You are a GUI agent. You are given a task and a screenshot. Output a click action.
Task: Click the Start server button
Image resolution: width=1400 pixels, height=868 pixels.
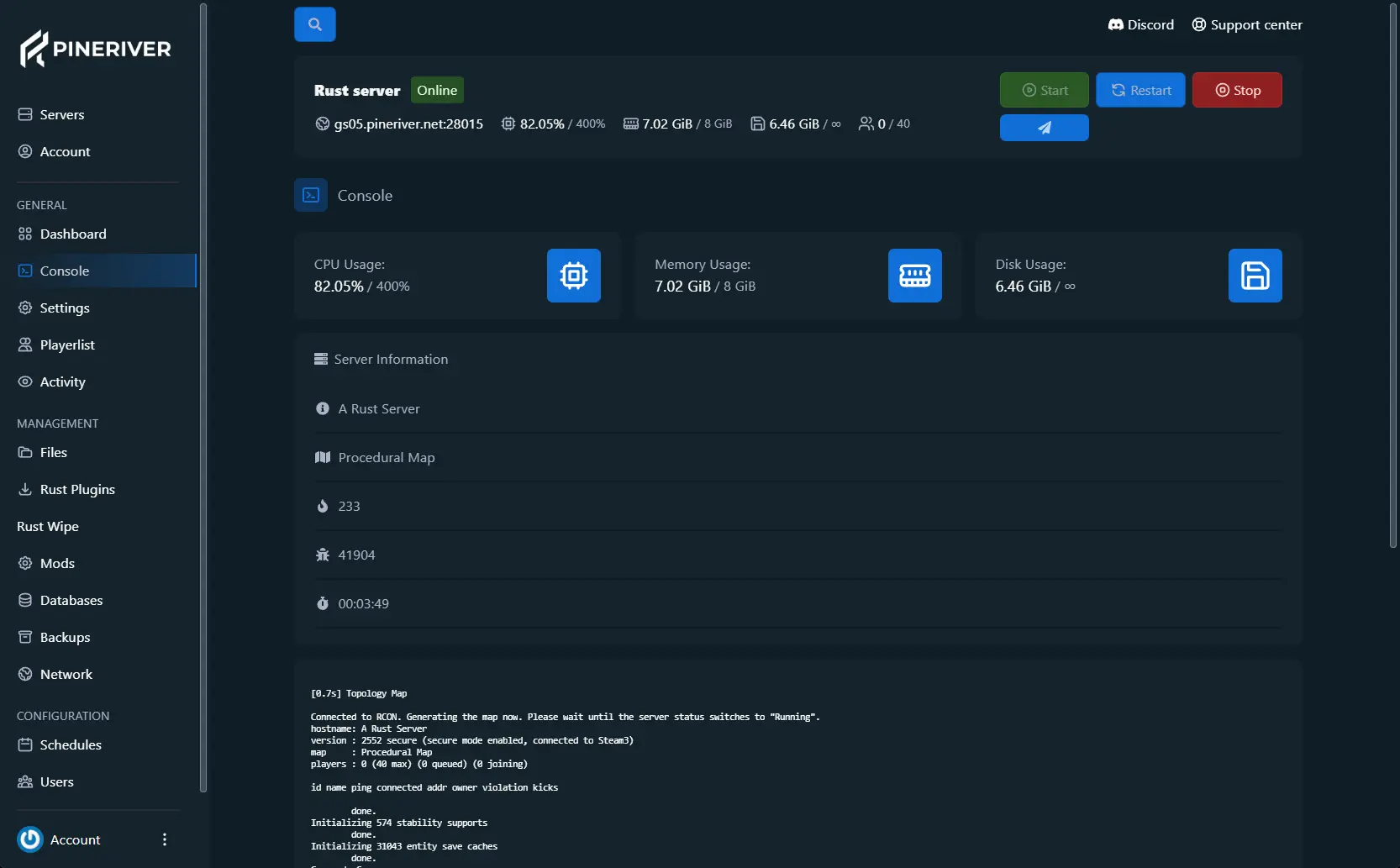[1045, 90]
